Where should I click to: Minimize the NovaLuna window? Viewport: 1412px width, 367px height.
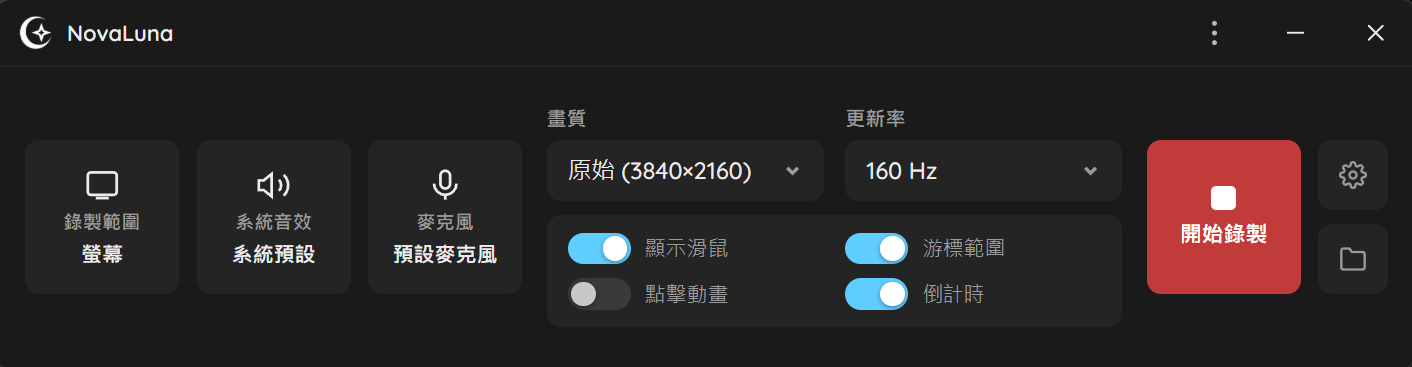pyautogui.click(x=1296, y=33)
